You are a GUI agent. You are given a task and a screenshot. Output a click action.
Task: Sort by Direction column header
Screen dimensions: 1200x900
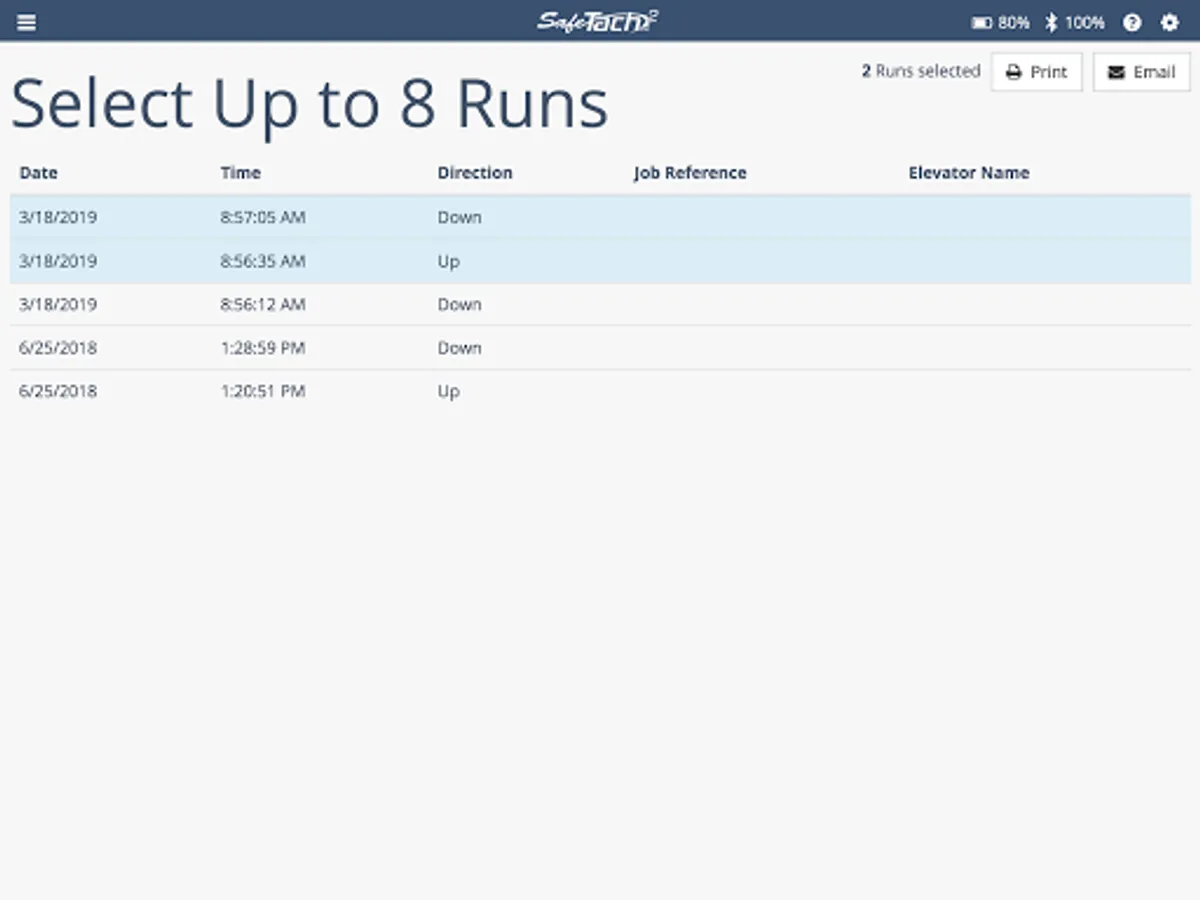[x=474, y=172]
